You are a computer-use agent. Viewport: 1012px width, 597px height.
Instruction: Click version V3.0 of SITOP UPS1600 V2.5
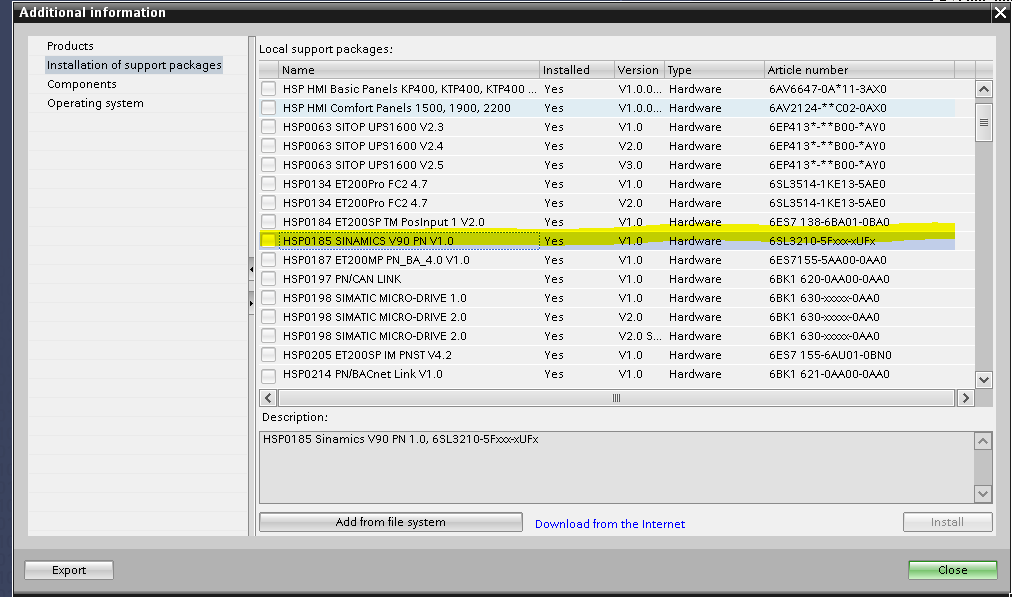point(630,165)
